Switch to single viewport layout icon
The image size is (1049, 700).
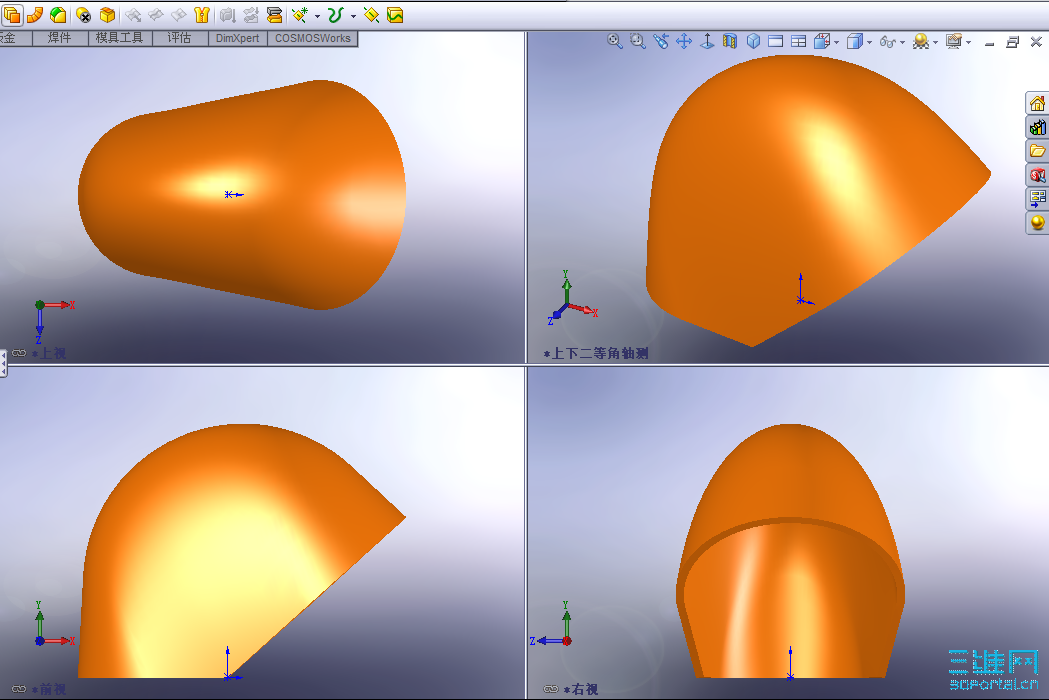[x=775, y=41]
